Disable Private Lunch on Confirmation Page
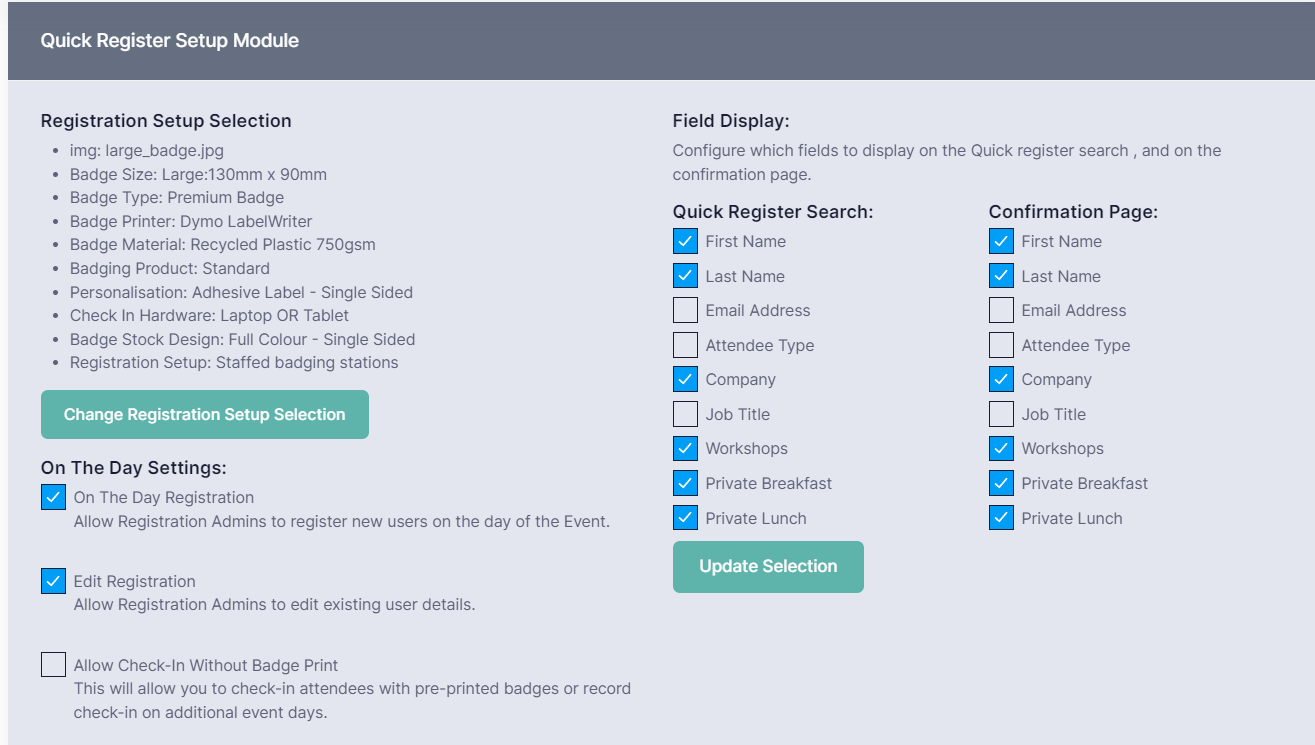The width and height of the screenshot is (1315, 745). 1001,518
